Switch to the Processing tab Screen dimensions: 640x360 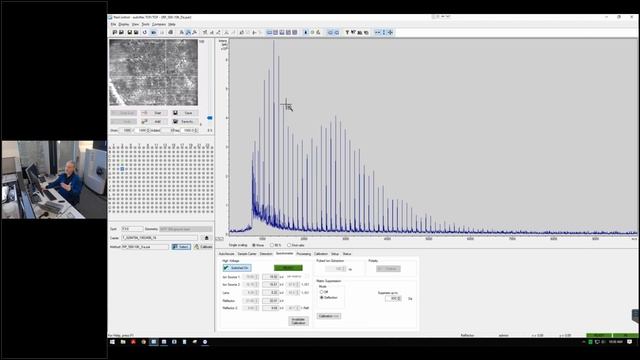pyautogui.click(x=303, y=254)
